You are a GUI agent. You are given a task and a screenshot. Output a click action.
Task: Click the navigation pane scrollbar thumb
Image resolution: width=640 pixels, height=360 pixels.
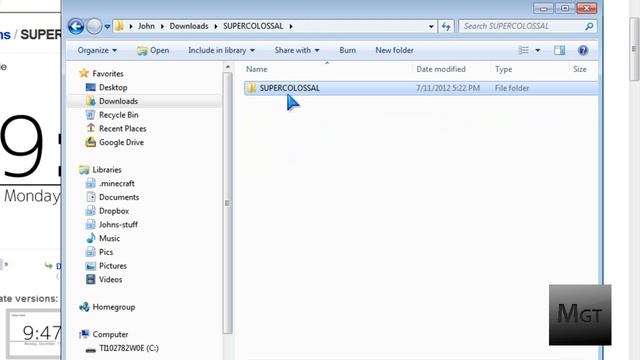click(x=228, y=203)
